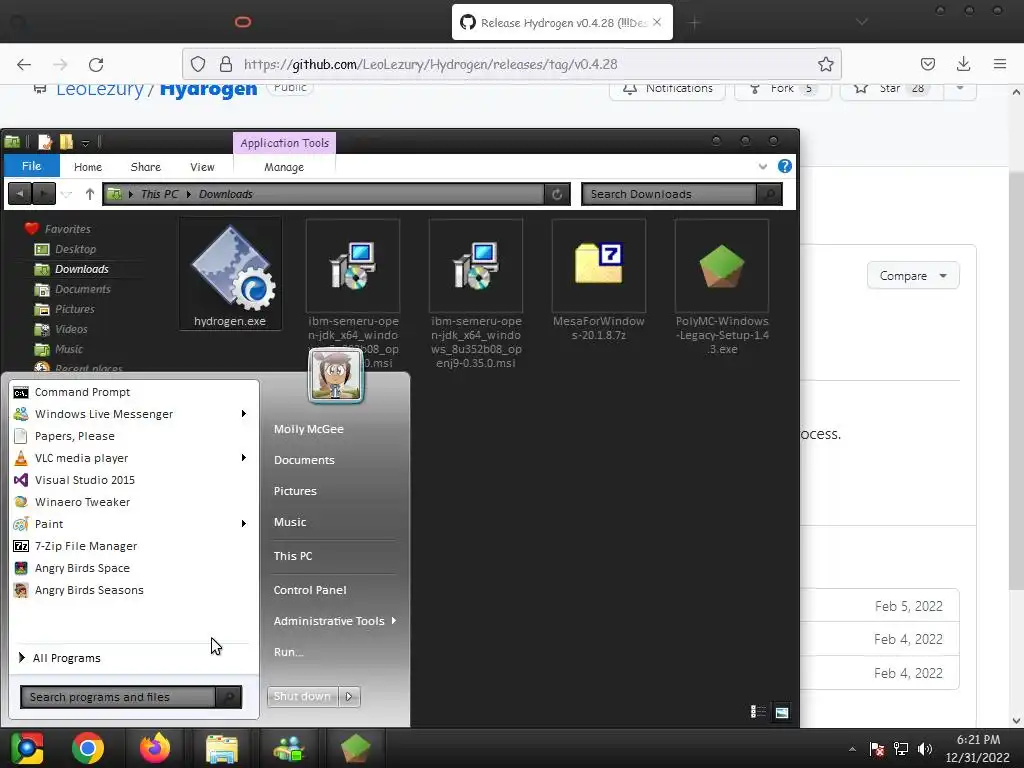Click the Firefox URL address bar
Viewport: 1024px width, 768px height.
tap(511, 64)
